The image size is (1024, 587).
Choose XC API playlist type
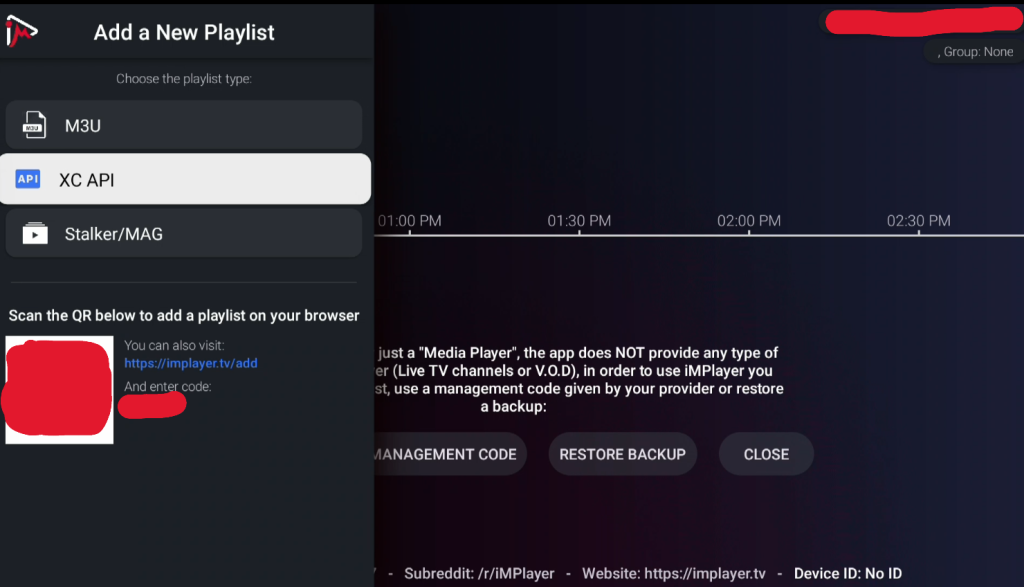pos(185,179)
